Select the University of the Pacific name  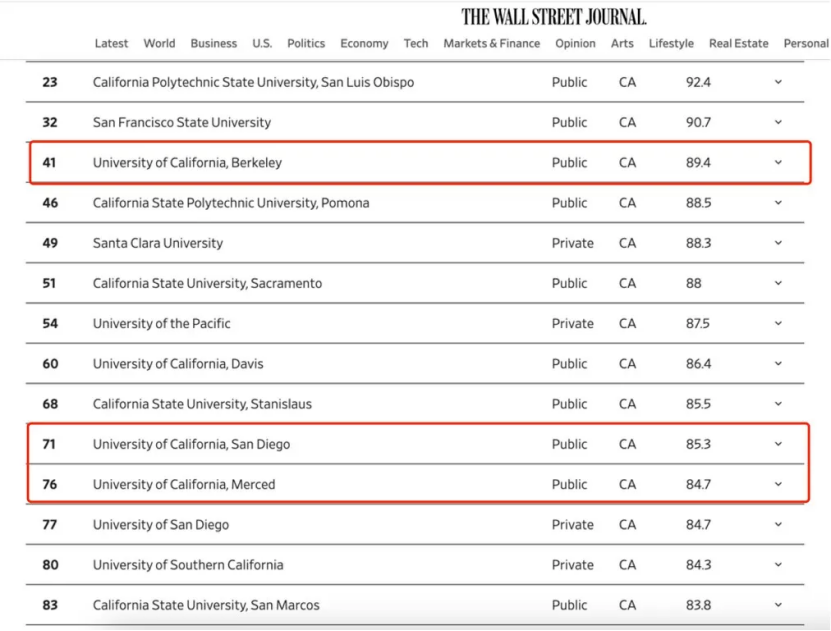click(x=162, y=324)
